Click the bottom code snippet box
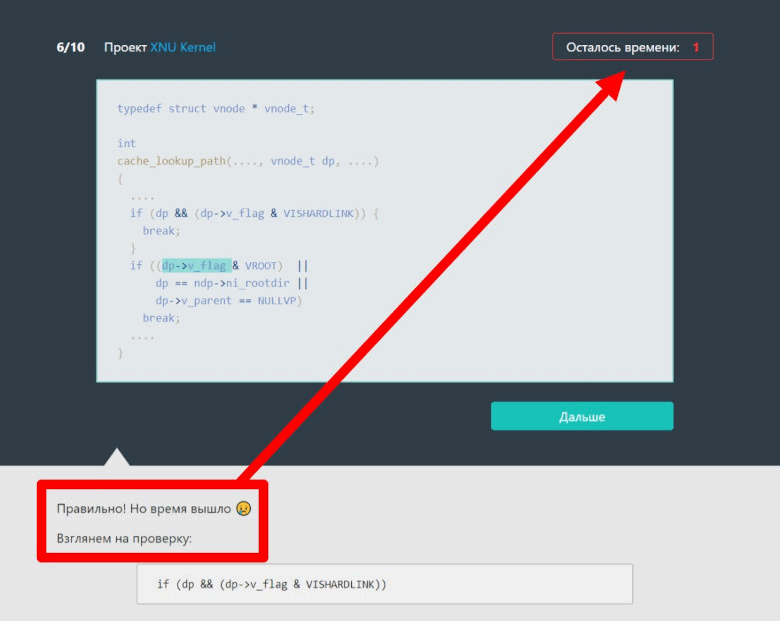The height and width of the screenshot is (621, 780). [384, 584]
